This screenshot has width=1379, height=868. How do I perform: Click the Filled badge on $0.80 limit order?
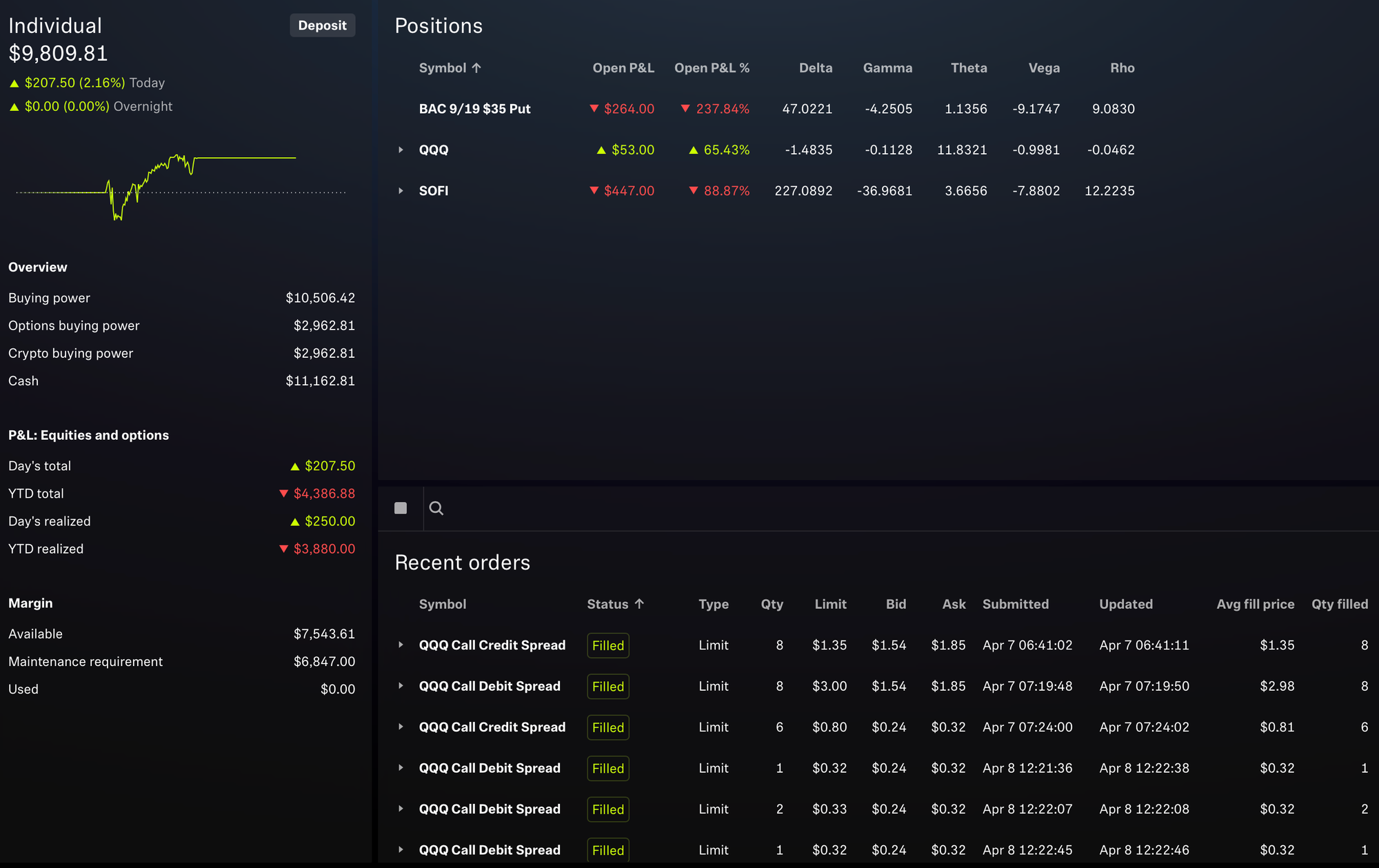click(x=608, y=727)
